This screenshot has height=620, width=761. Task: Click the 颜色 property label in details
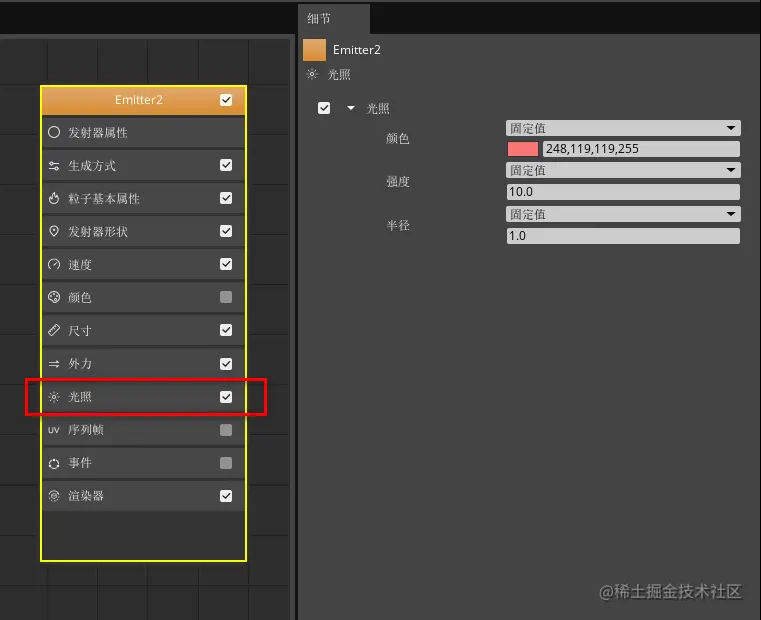coord(398,138)
